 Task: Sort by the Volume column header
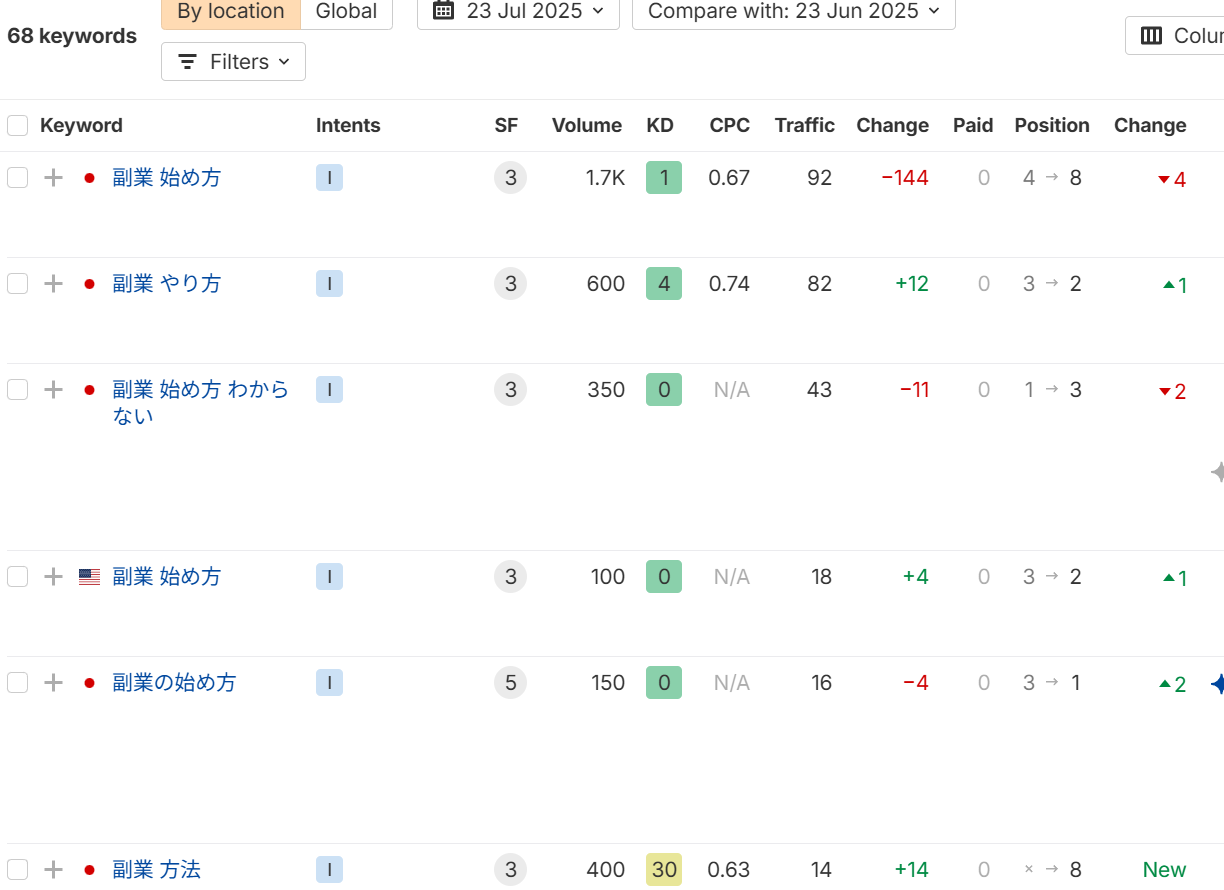[x=586, y=126]
